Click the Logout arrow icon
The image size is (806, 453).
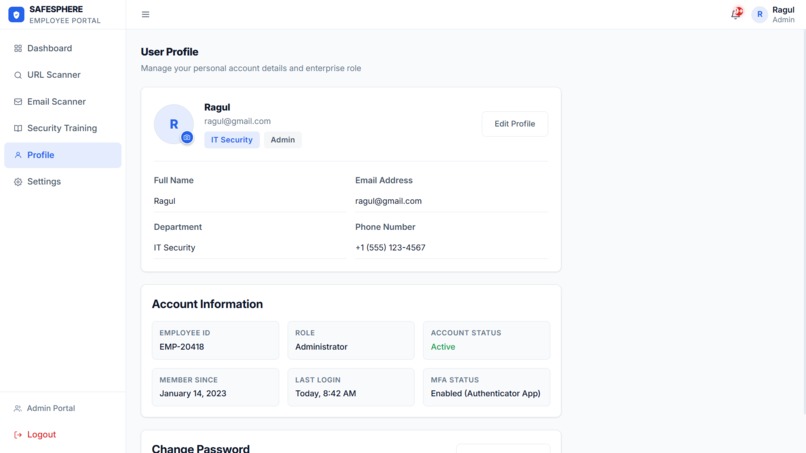coord(18,434)
